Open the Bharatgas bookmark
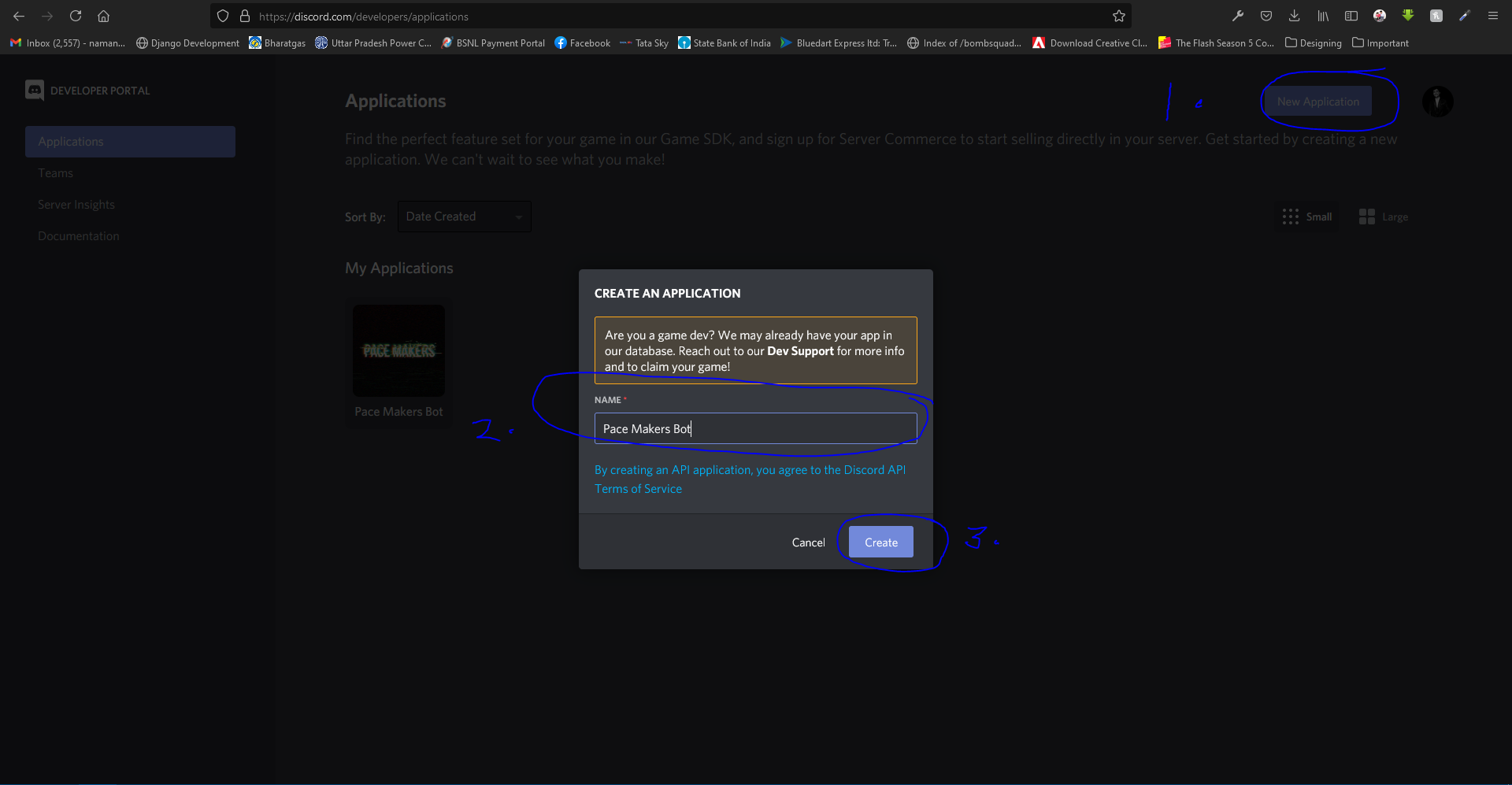Image resolution: width=1512 pixels, height=785 pixels. pyautogui.click(x=277, y=43)
